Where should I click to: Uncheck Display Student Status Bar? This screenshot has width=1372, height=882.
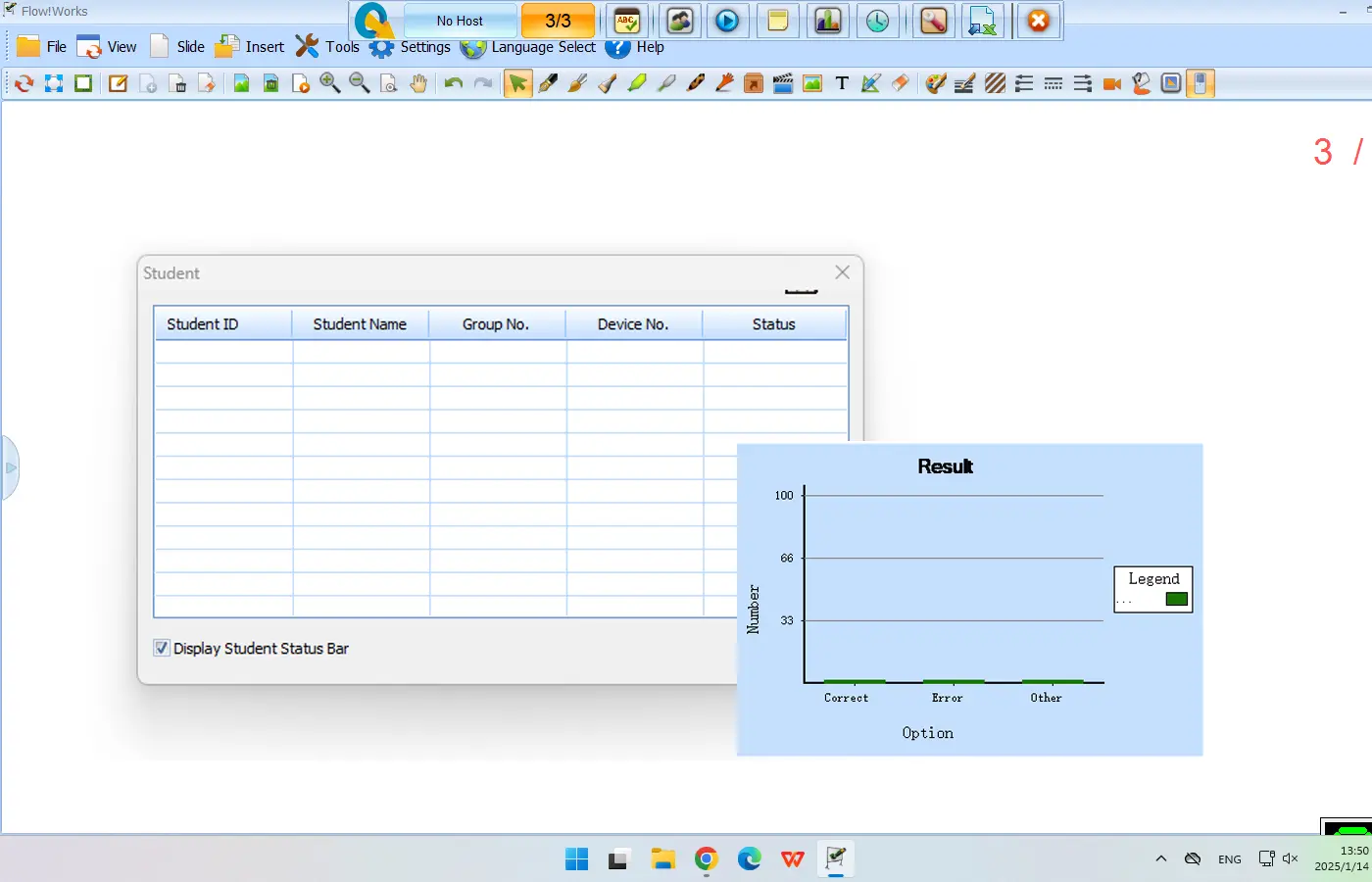(162, 648)
